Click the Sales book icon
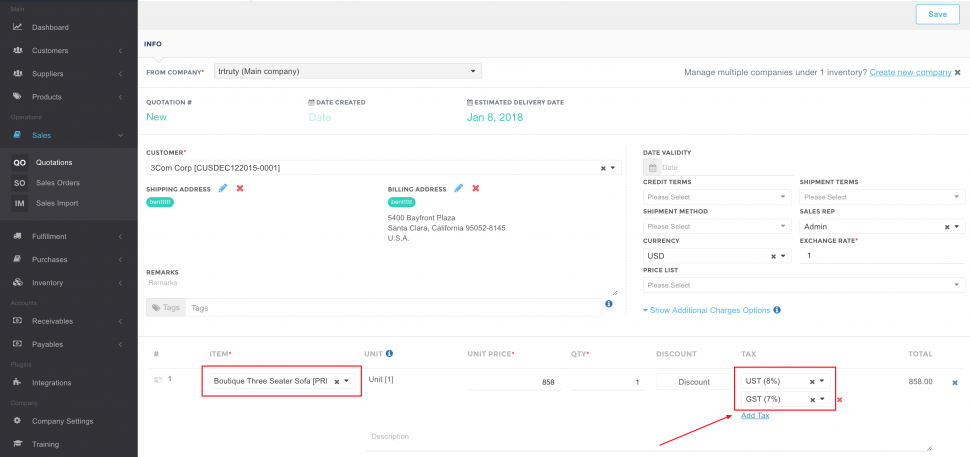Viewport: 970px width, 457px height. coord(18,135)
